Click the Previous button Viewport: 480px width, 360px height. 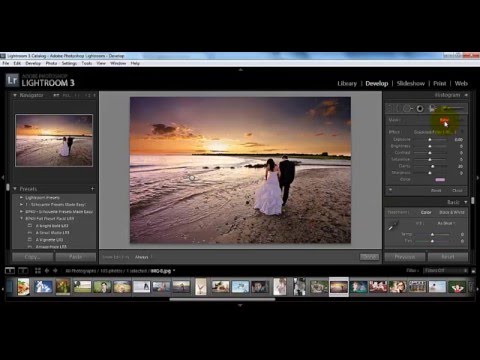click(x=405, y=257)
